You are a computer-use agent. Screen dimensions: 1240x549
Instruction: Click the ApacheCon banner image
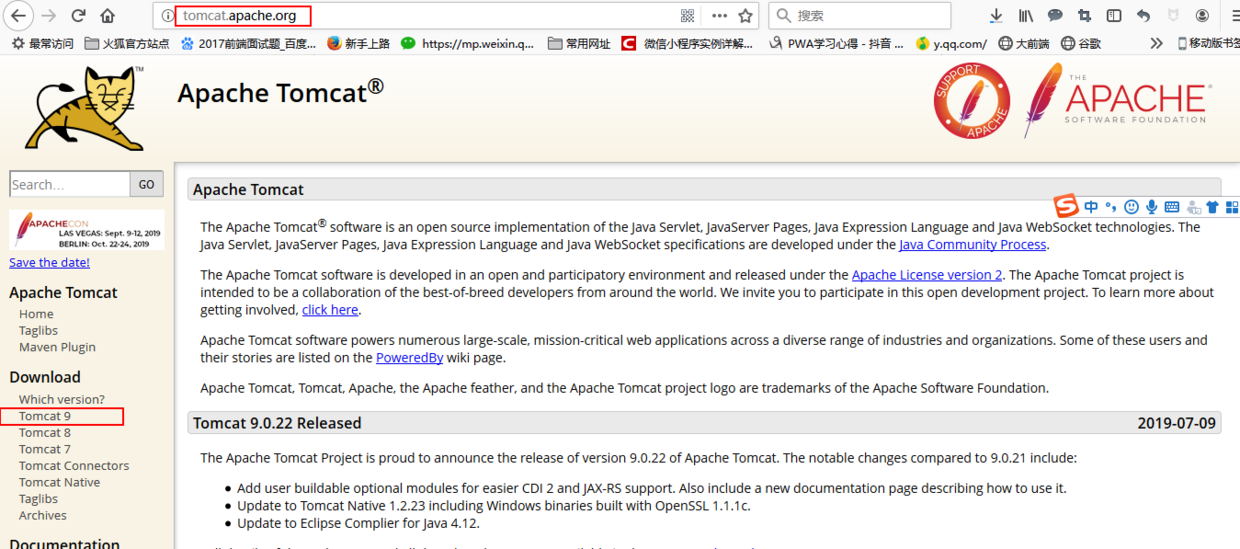(87, 230)
